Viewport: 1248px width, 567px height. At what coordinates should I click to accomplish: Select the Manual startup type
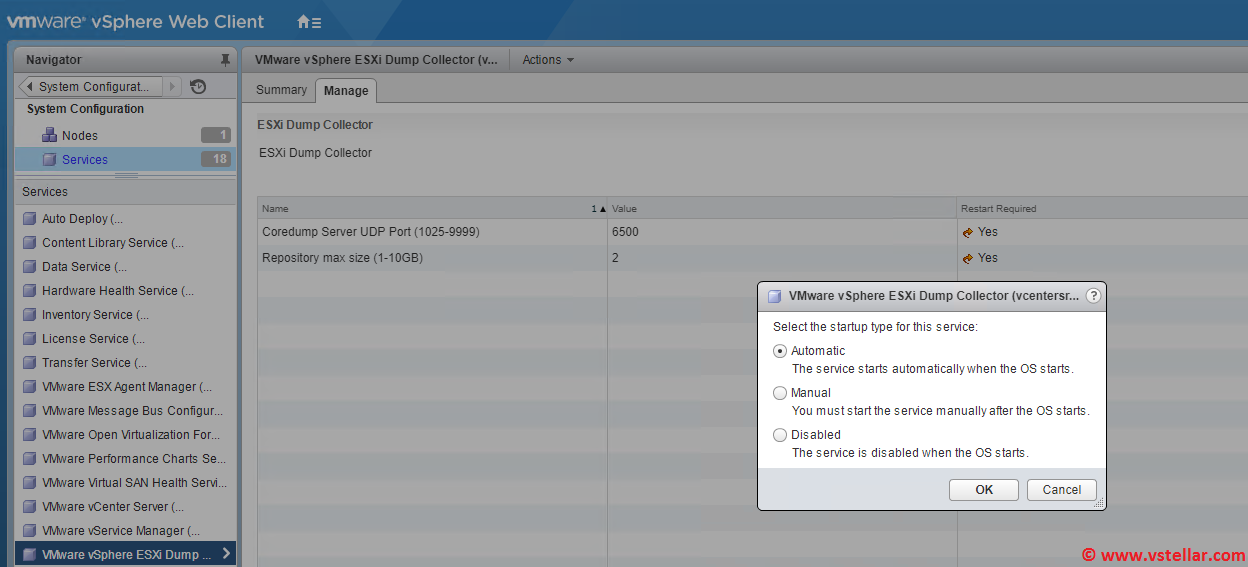pos(780,393)
